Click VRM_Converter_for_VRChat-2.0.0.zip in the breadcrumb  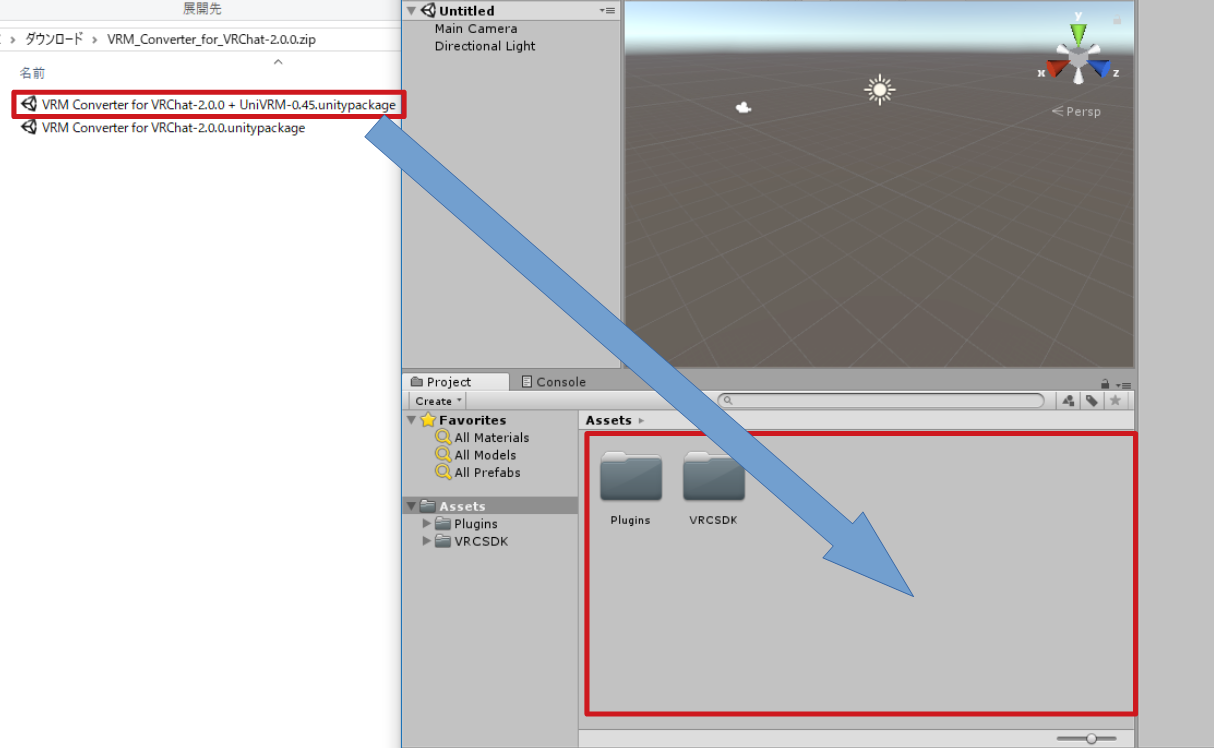211,40
